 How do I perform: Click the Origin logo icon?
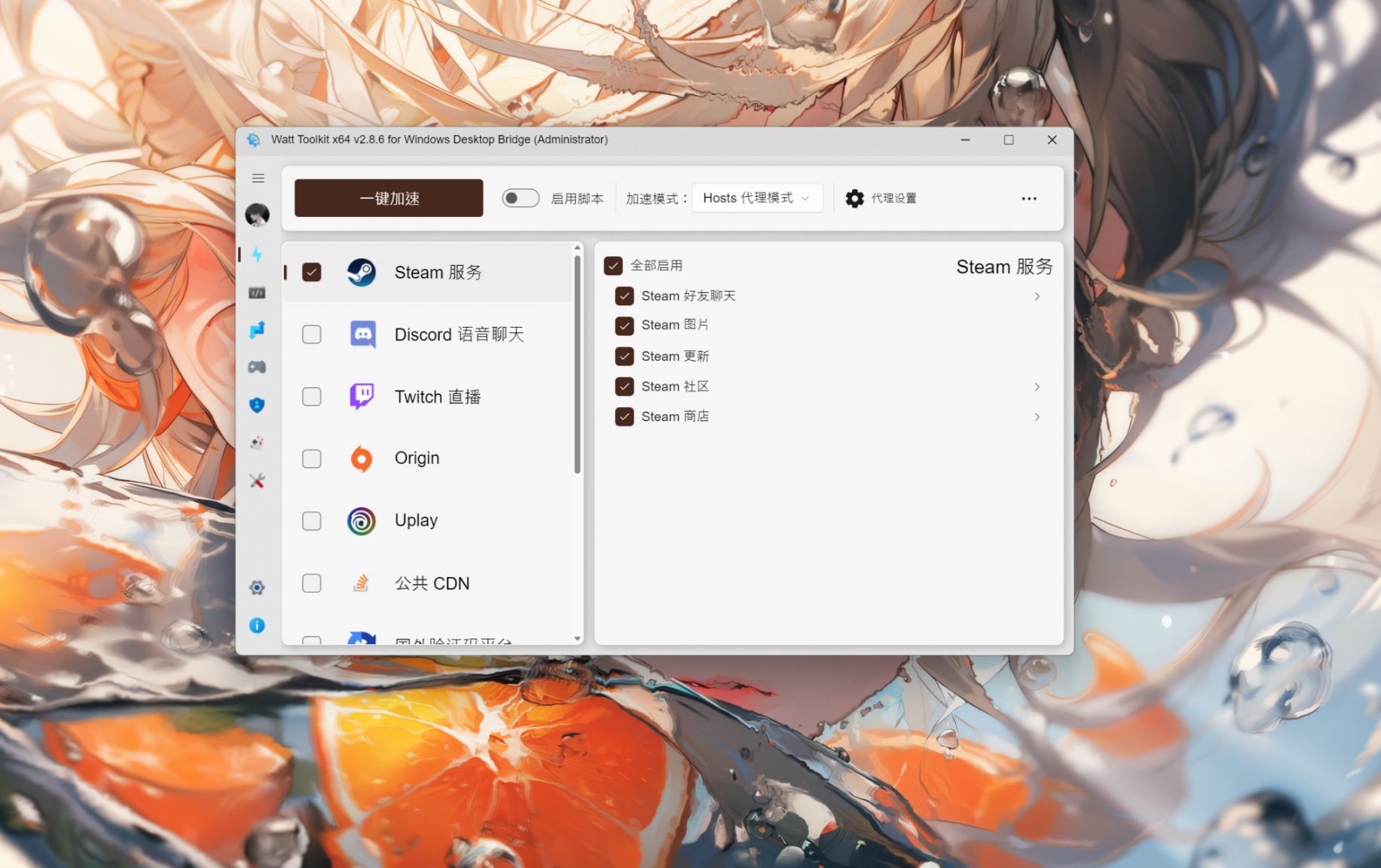[362, 458]
